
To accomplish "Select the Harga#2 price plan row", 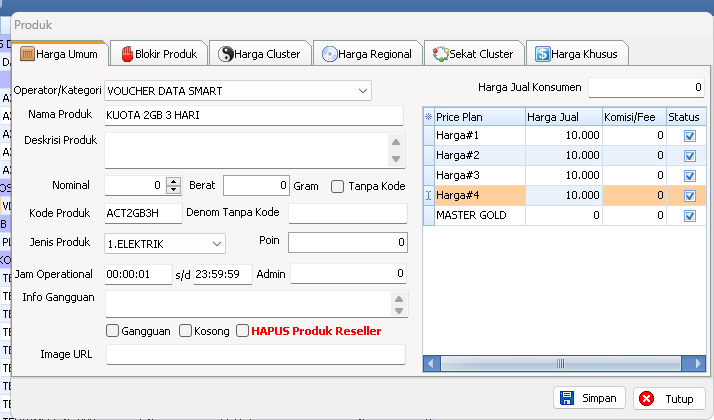I will click(x=565, y=156).
